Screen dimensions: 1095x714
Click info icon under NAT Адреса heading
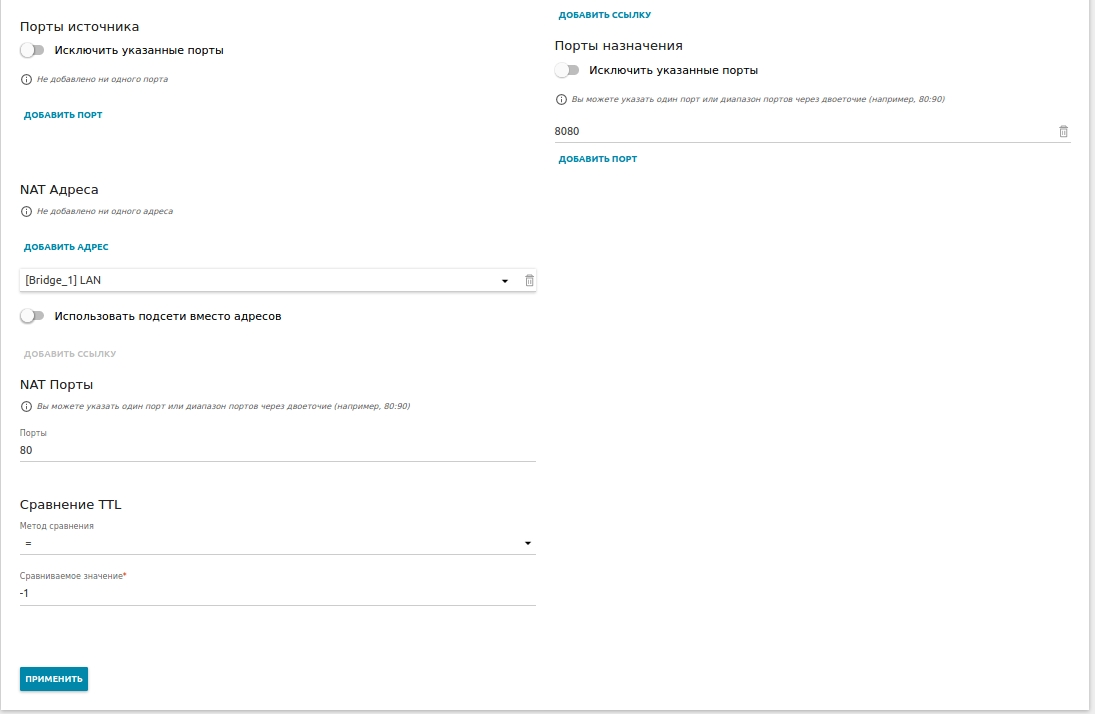point(27,212)
